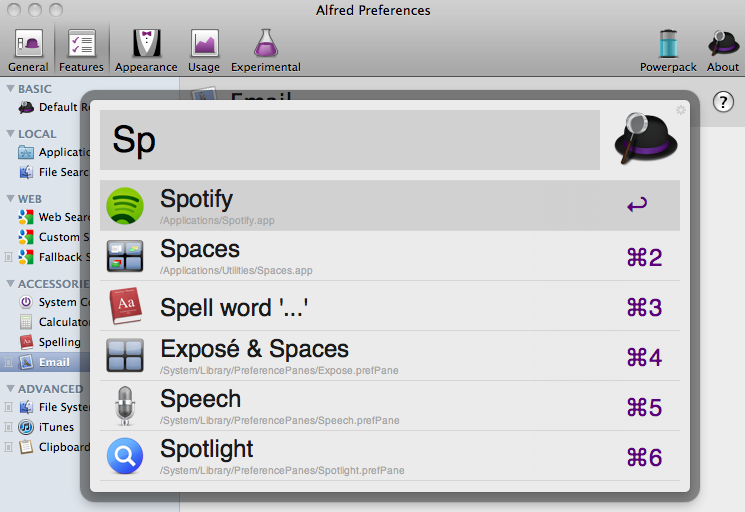Click the ⌘5 shortcut label
Viewport: 745px width, 512px height.
[x=644, y=408]
